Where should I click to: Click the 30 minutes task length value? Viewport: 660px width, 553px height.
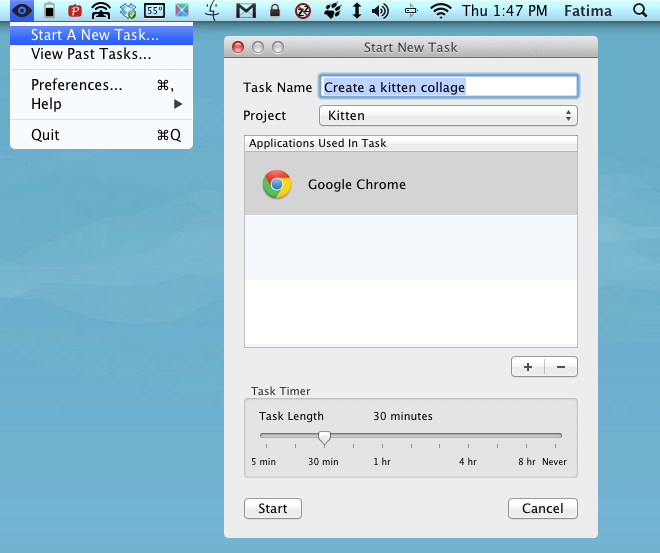(x=403, y=416)
